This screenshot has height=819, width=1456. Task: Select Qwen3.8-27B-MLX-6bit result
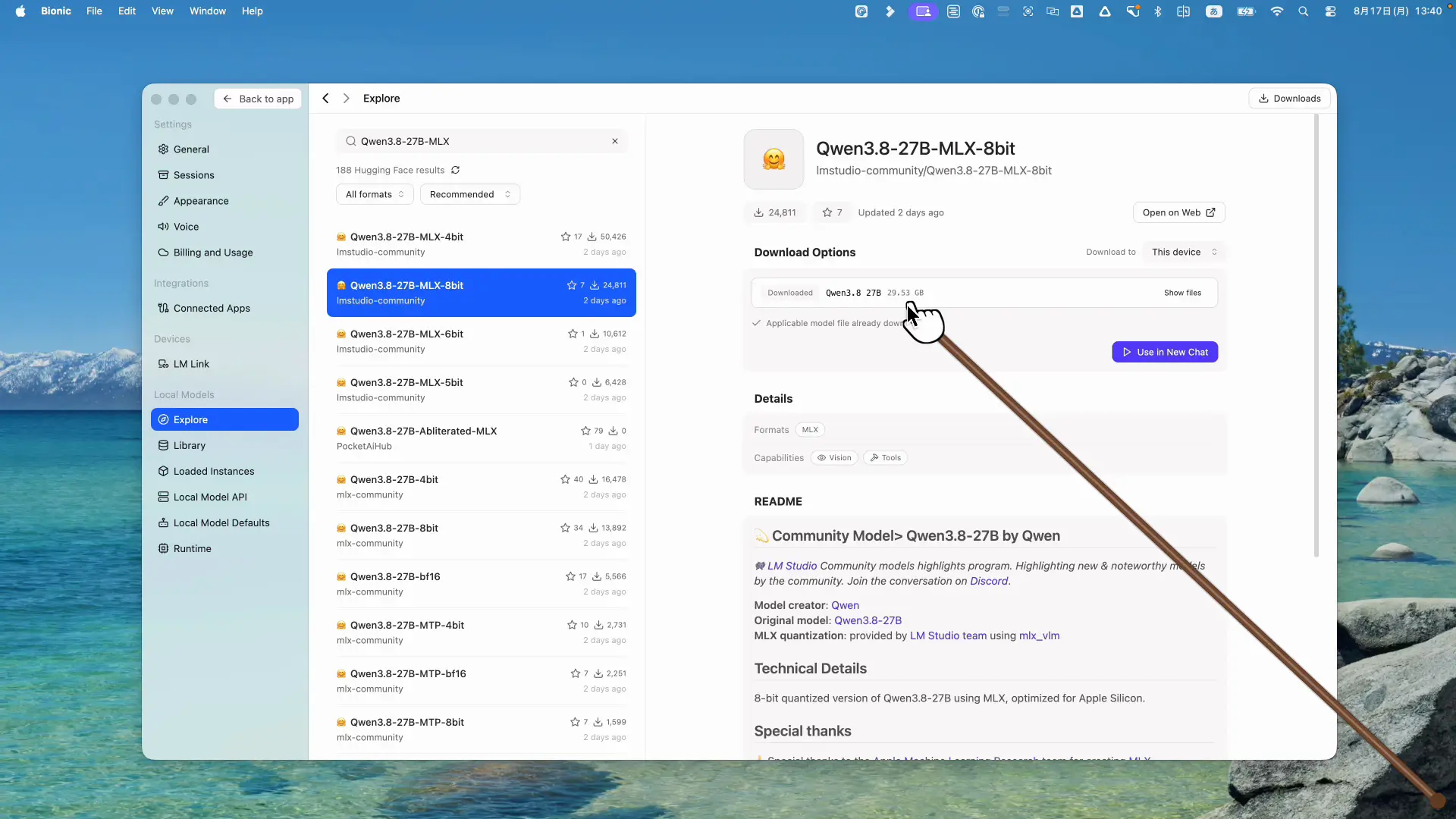click(482, 341)
